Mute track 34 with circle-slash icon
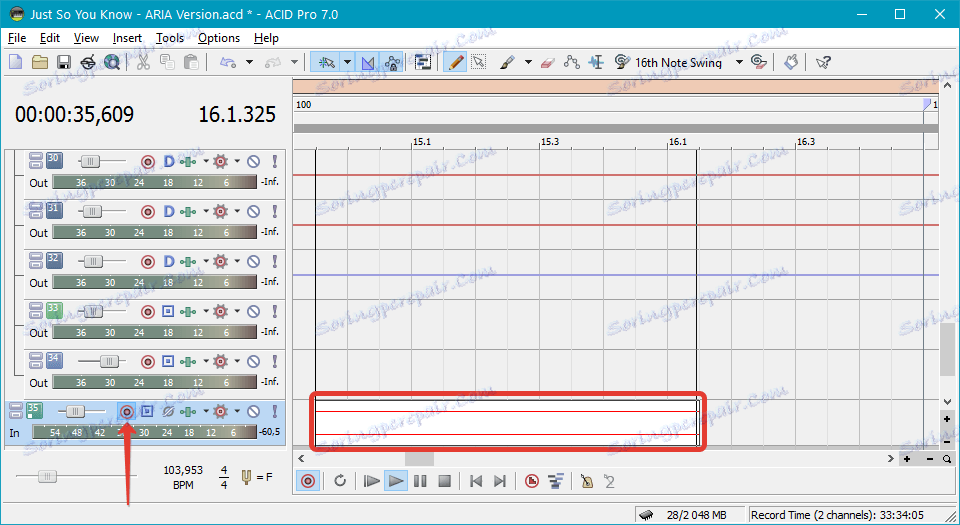This screenshot has width=960, height=525. click(253, 362)
